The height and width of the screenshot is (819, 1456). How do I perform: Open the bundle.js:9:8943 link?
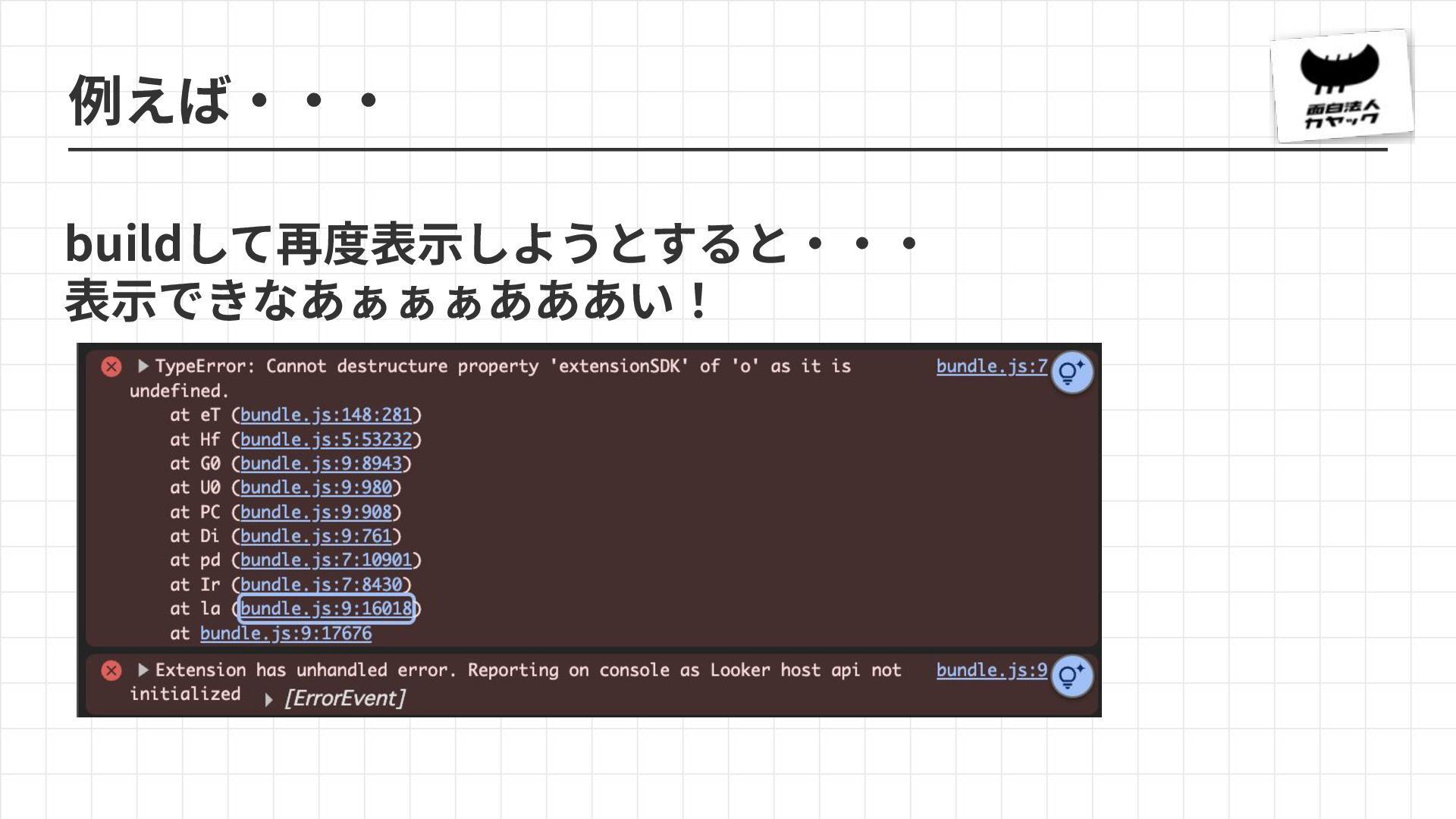pos(321,463)
